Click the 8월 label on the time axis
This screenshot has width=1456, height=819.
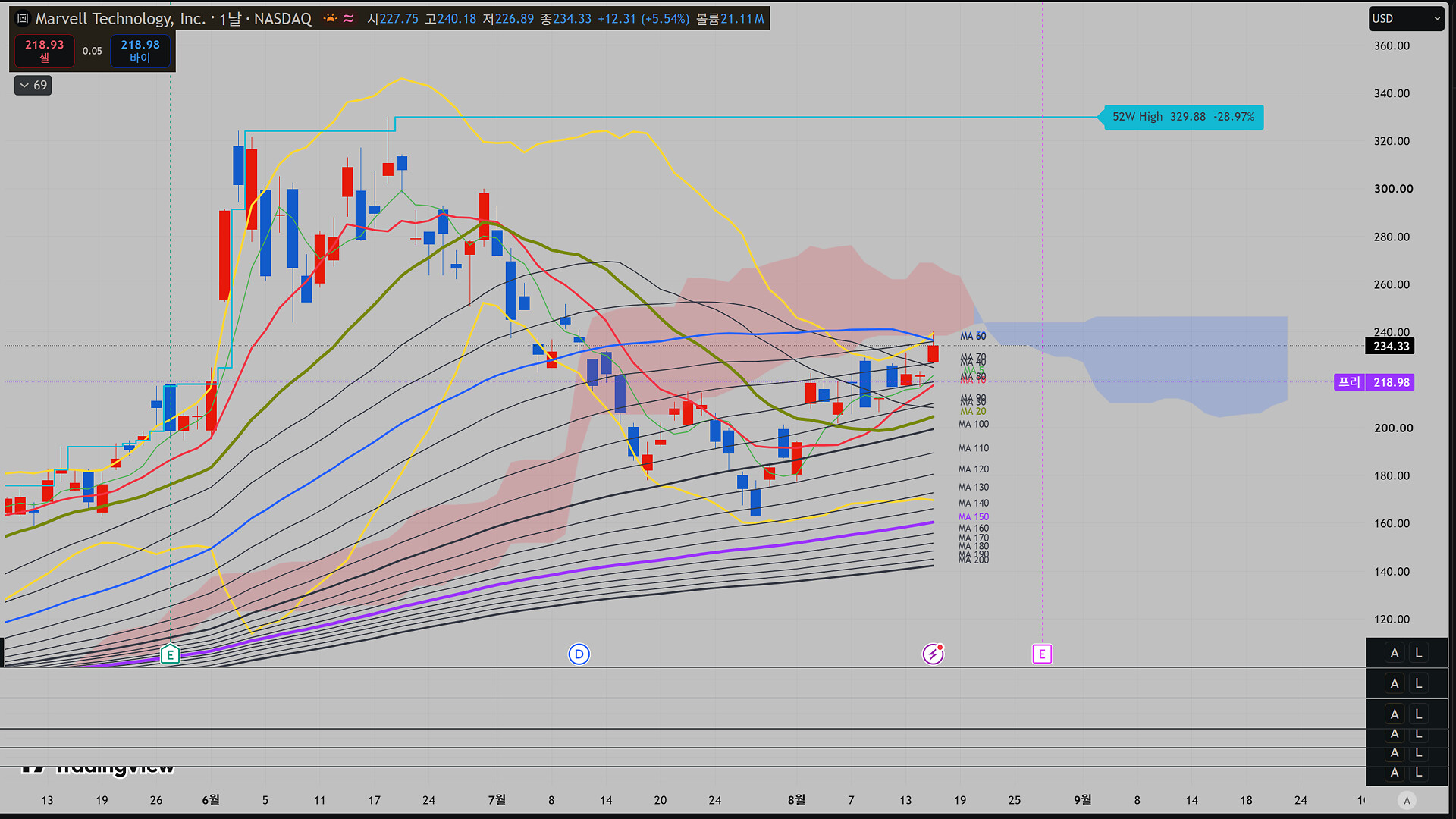[796, 800]
